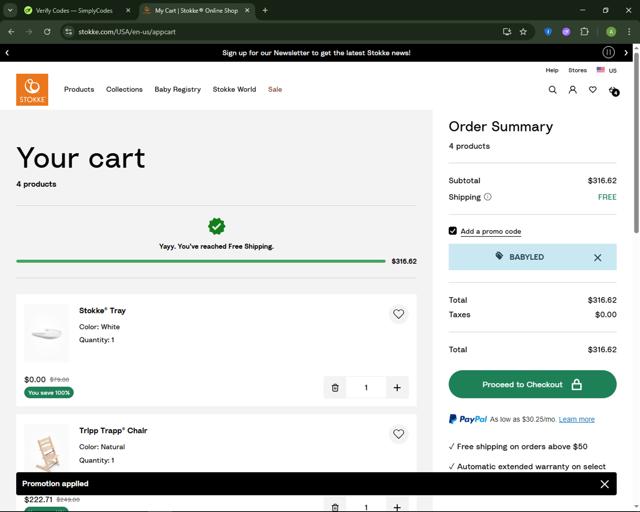Bookmark this page with star icon
The height and width of the screenshot is (512, 640).
[523, 31]
